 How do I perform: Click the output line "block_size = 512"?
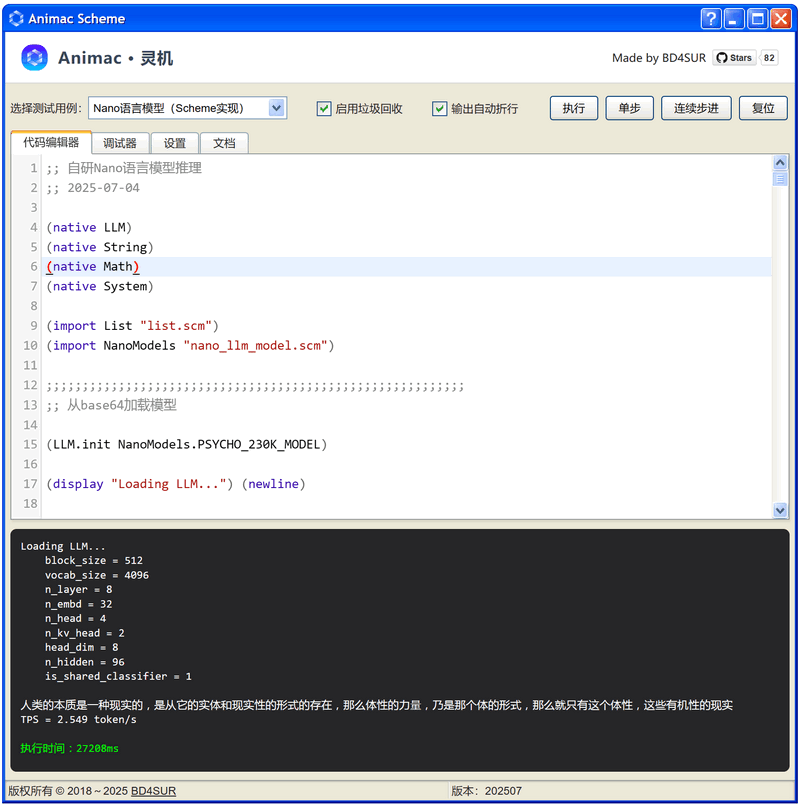(x=94, y=560)
